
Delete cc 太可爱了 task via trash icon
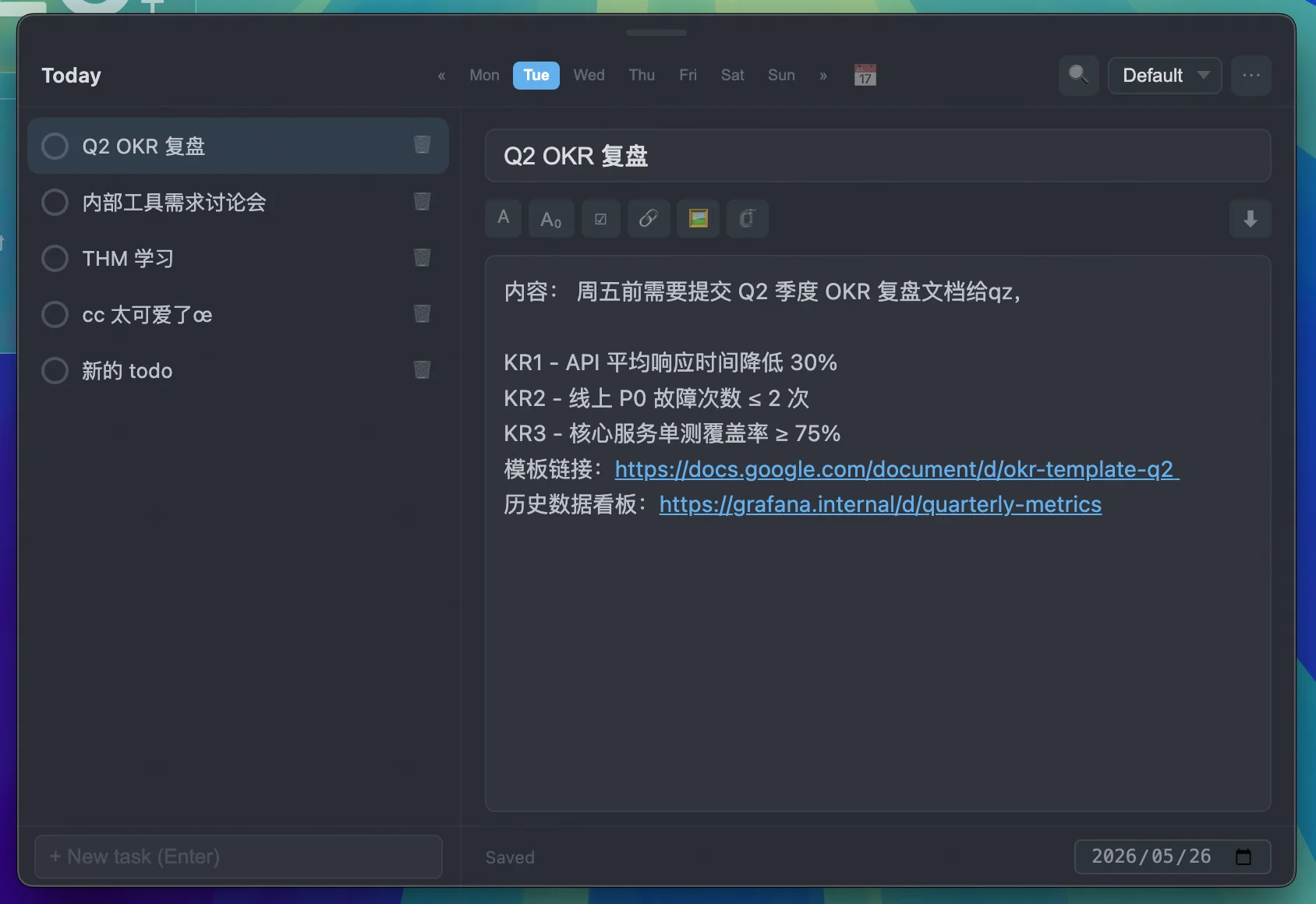pyautogui.click(x=422, y=314)
